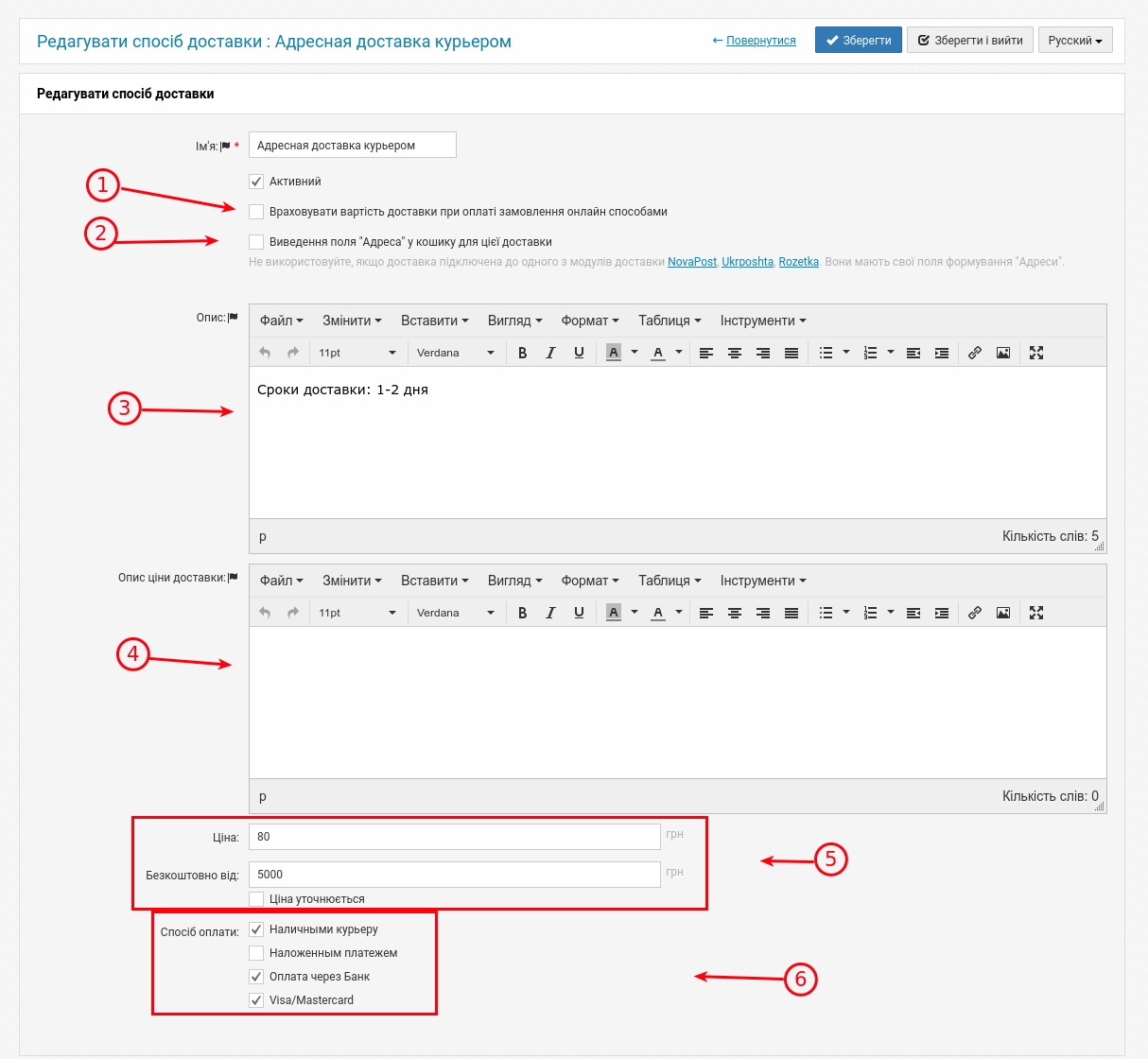This screenshot has height=1059, width=1148.
Task: Toggle fullscreen in the Опис editor
Action: pyautogui.click(x=1036, y=353)
